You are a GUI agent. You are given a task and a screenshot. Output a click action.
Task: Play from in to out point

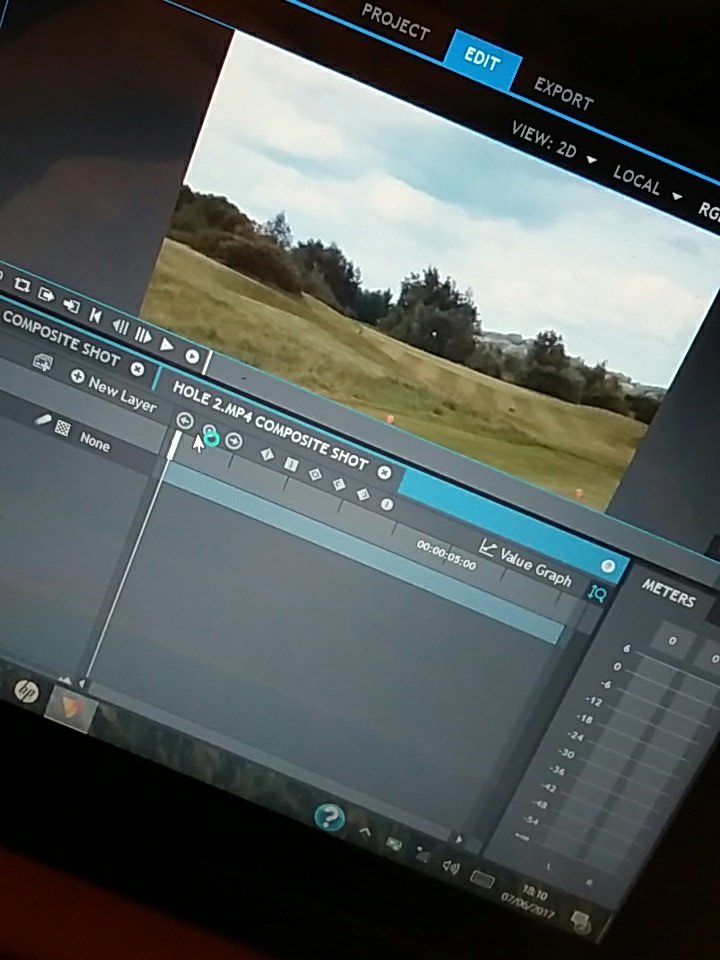point(192,356)
